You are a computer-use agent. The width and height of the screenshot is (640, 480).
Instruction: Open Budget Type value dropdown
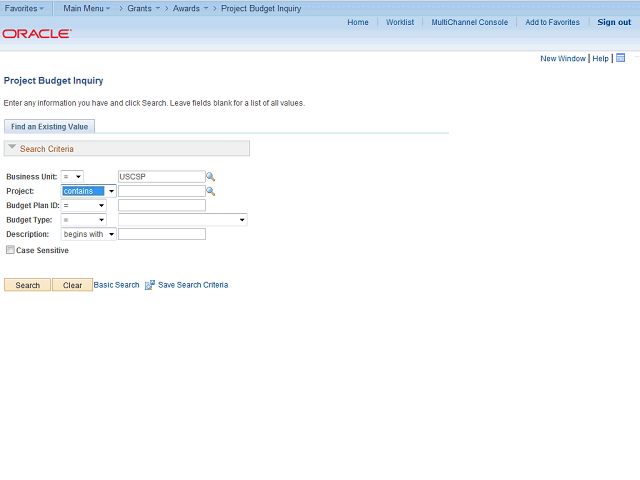click(x=182, y=220)
